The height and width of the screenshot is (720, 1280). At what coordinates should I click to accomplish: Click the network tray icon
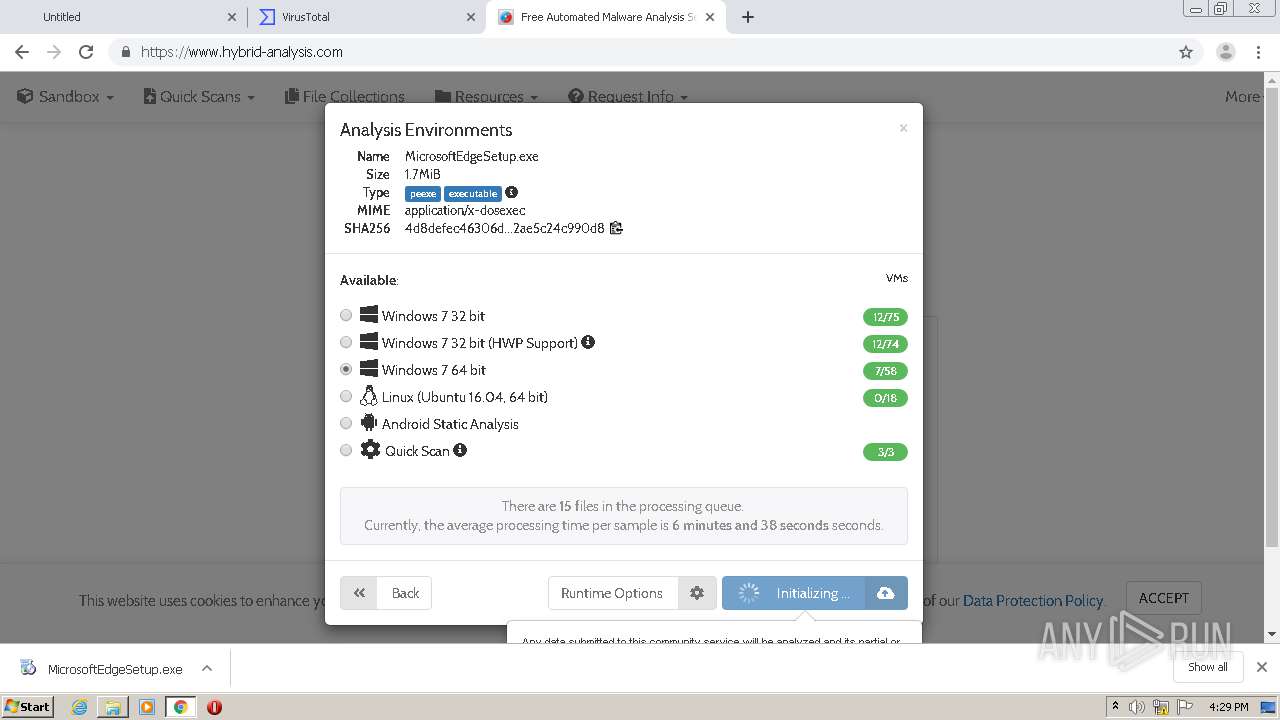pyautogui.click(x=1160, y=707)
